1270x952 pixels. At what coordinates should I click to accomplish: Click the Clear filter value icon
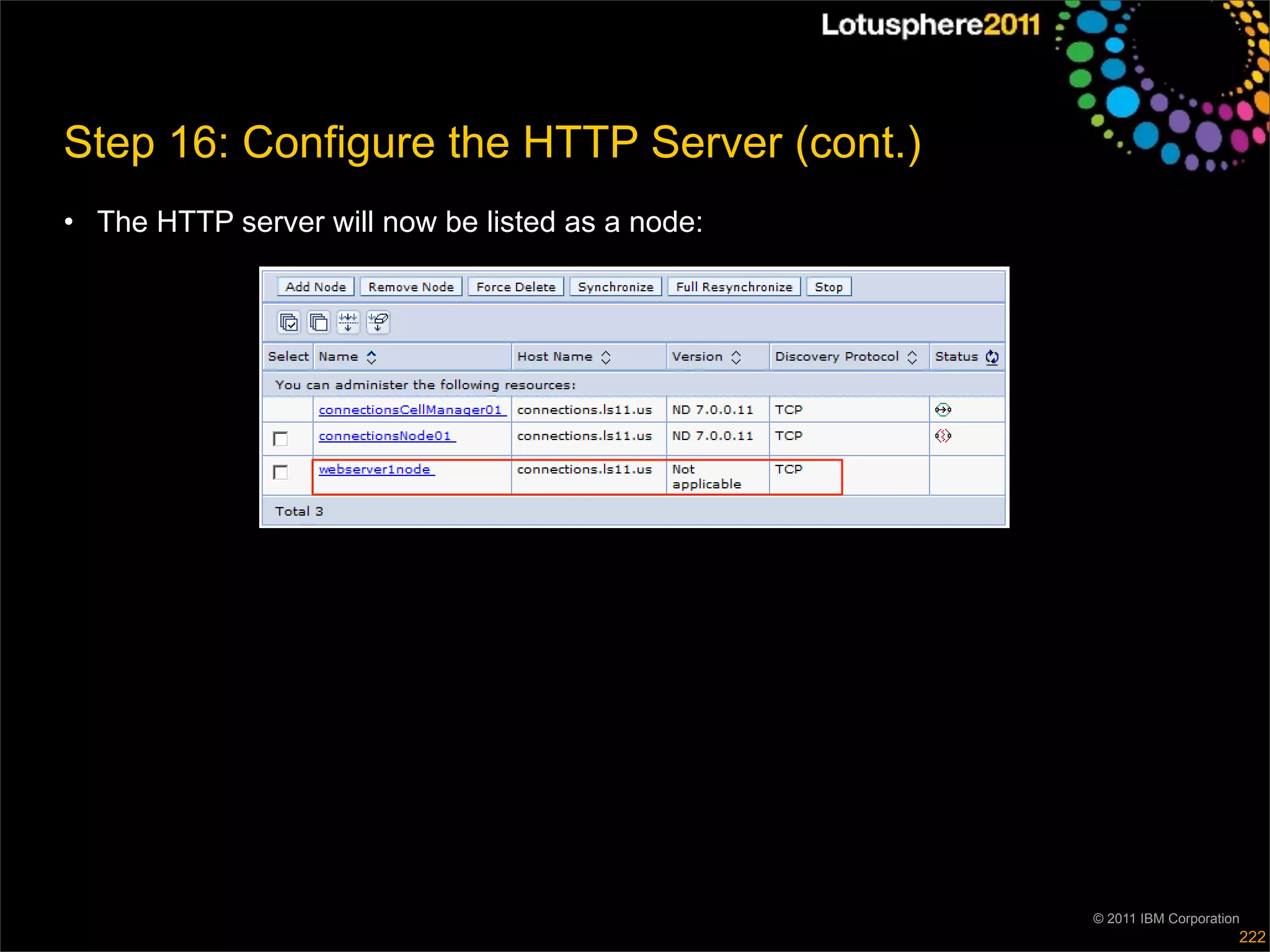(x=378, y=322)
